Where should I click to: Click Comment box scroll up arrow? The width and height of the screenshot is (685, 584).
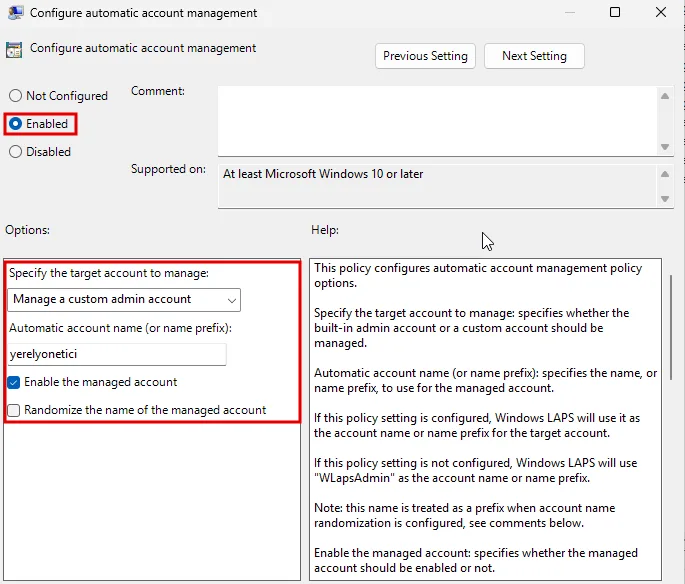tap(665, 96)
